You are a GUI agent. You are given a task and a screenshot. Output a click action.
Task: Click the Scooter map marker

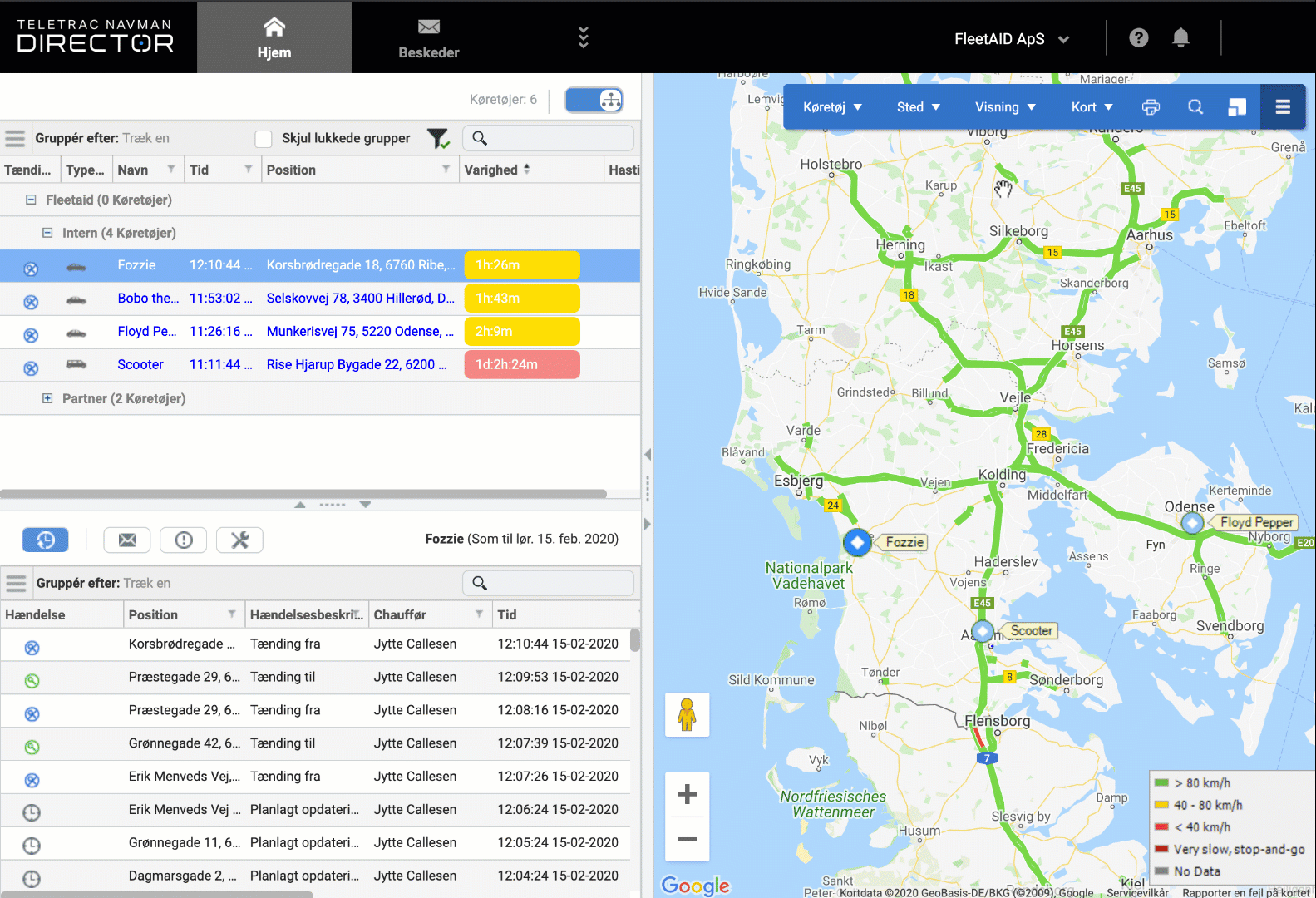point(983,631)
